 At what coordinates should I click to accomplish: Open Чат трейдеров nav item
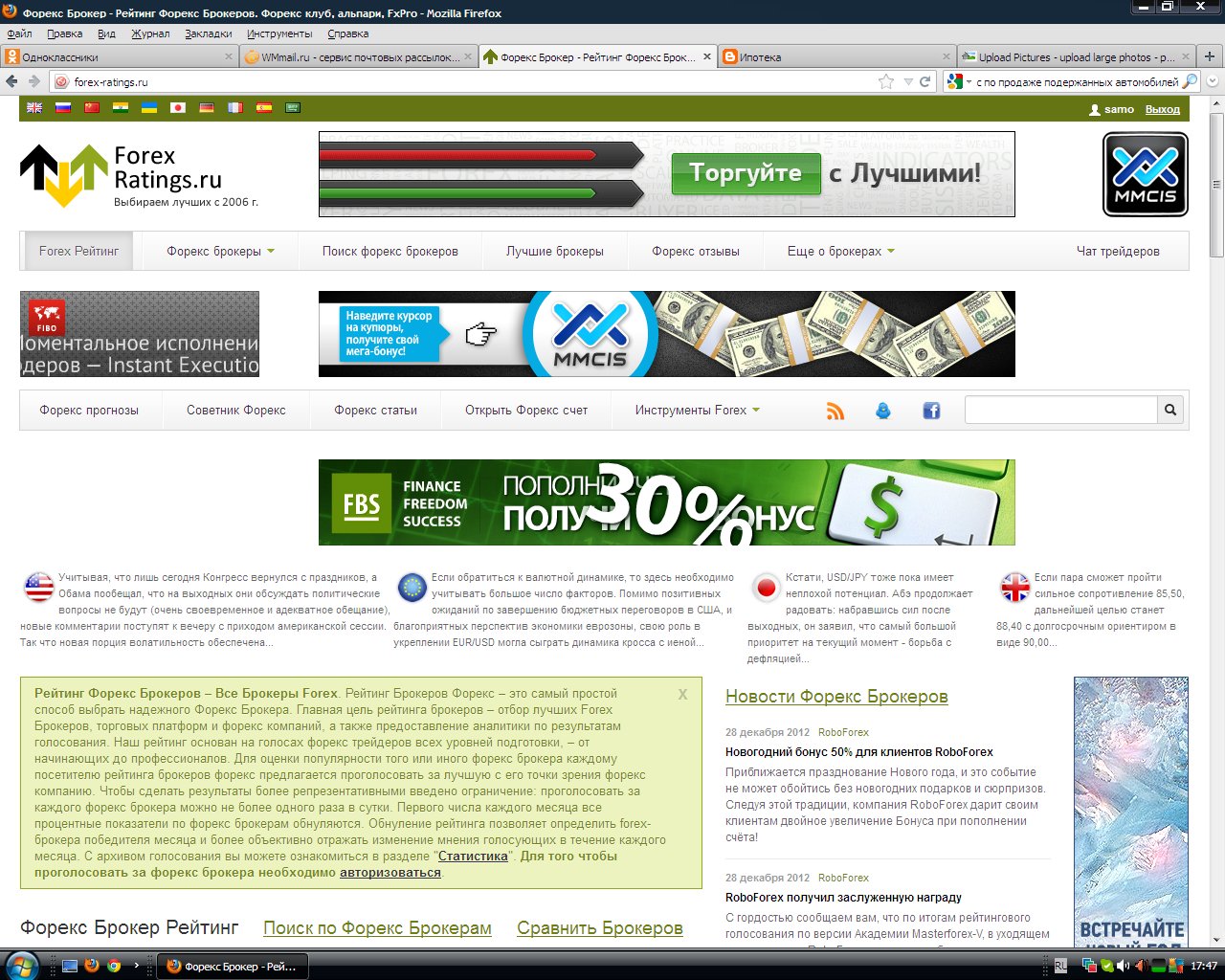coord(1118,251)
